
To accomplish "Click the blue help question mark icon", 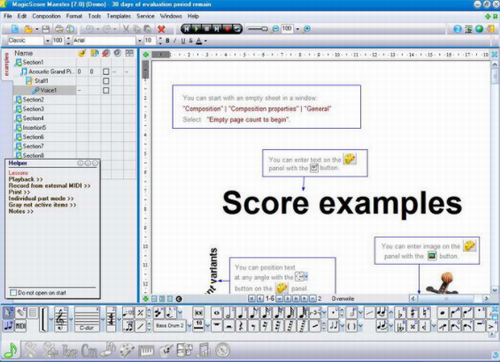I will (458, 29).
